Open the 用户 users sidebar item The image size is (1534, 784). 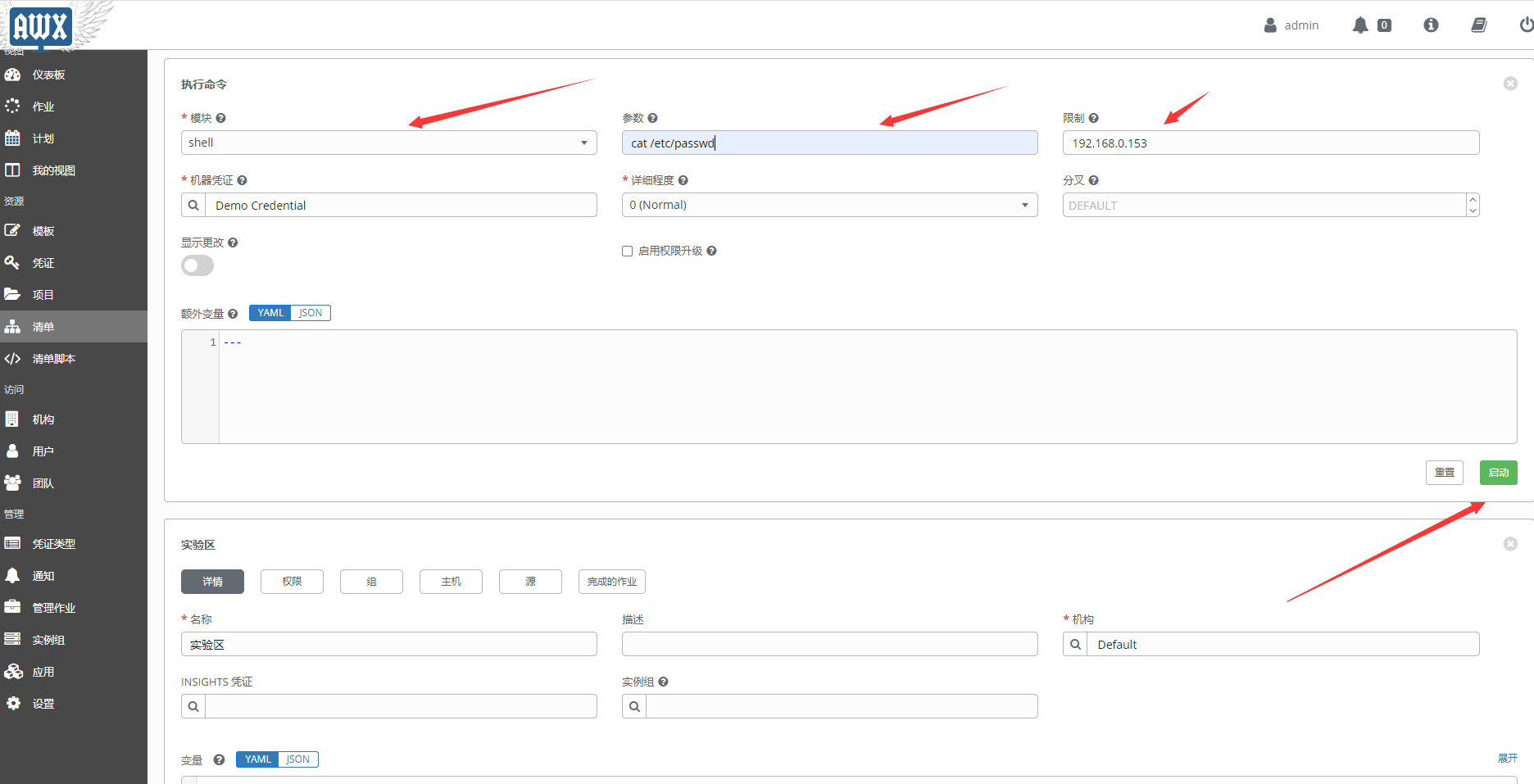[x=43, y=451]
